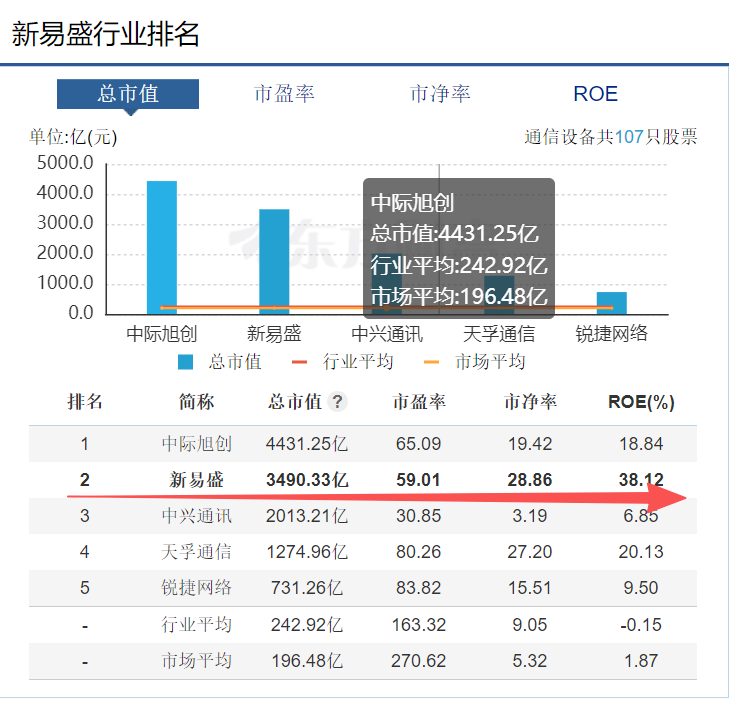
Task: Click the 3490.33亿 market value cell
Action: 307,480
